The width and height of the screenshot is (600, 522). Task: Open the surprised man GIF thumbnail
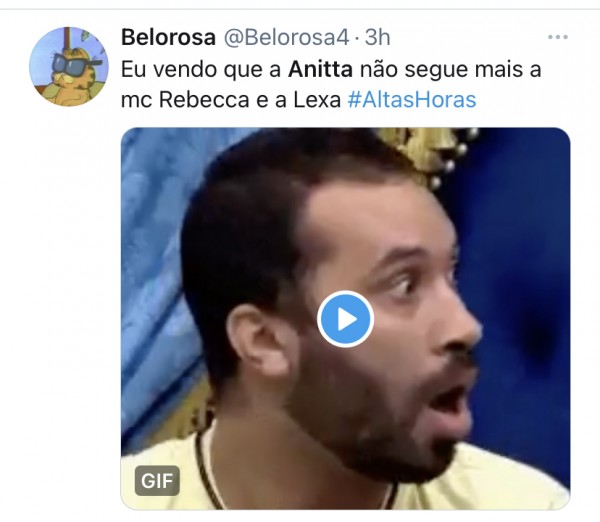click(x=345, y=318)
